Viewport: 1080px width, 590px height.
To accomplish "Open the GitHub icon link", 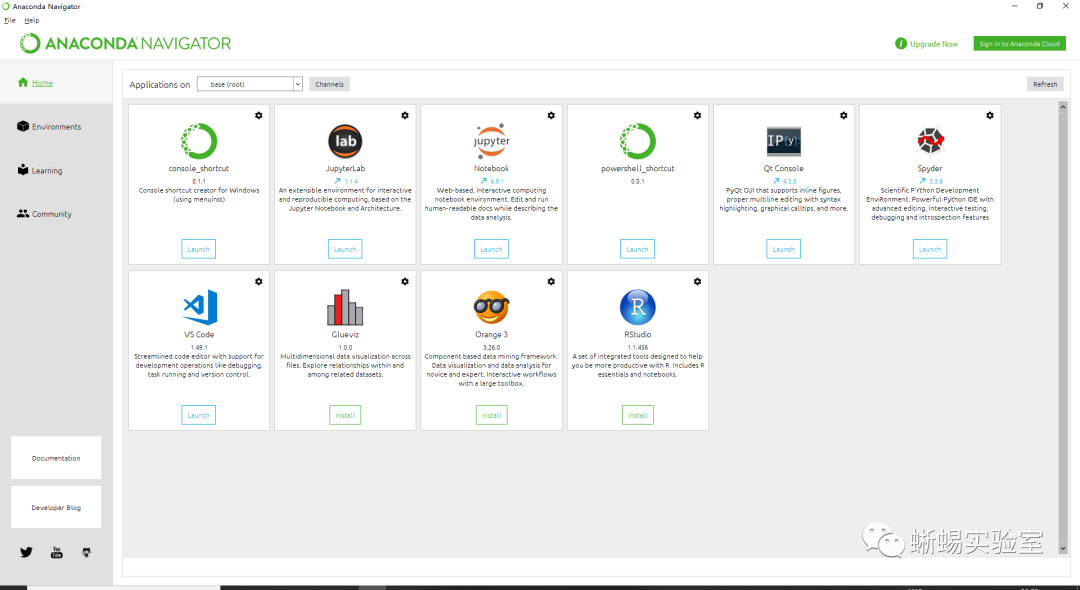I will [86, 552].
